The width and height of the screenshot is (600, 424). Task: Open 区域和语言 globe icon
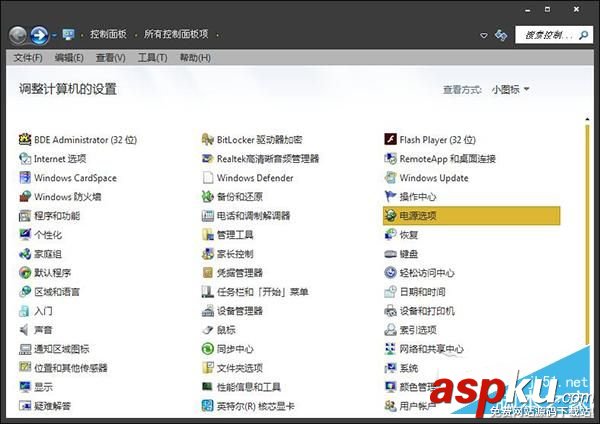[25, 292]
